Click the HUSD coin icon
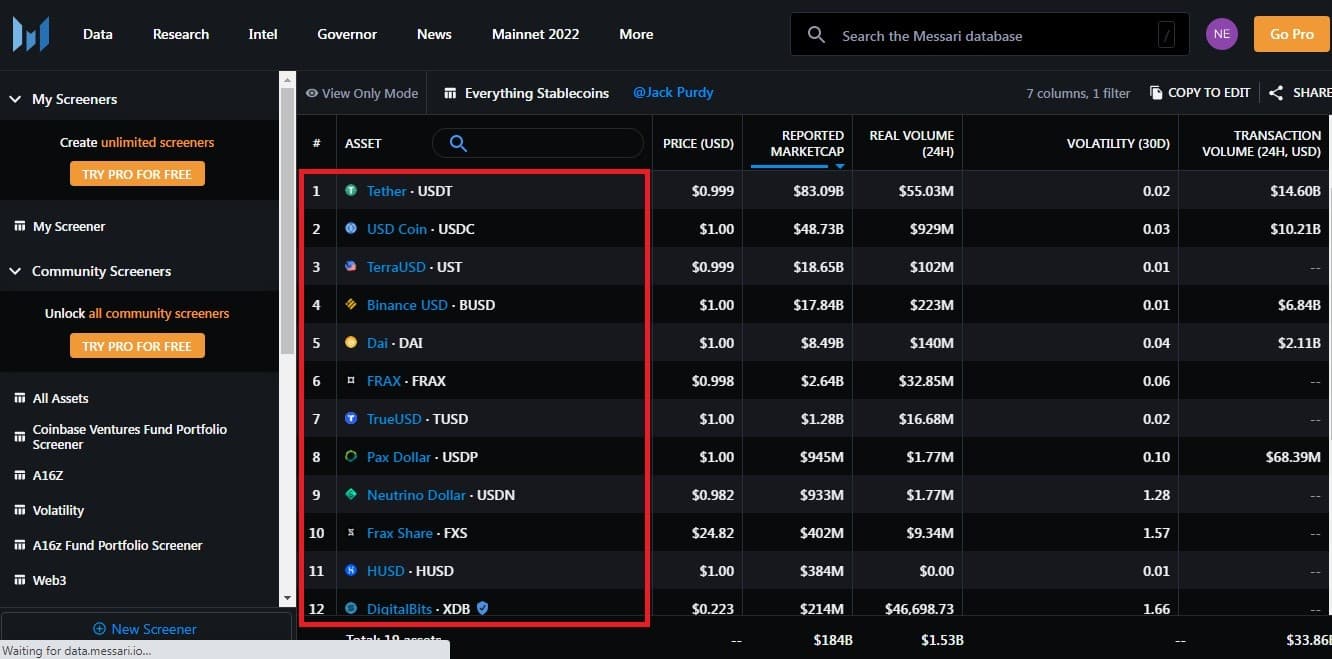 [x=351, y=571]
